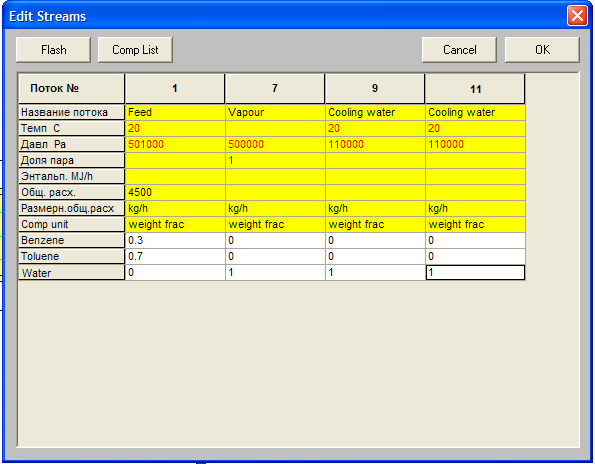Edit Benzene fraction 0.3
595x464 pixels.
tap(175, 240)
